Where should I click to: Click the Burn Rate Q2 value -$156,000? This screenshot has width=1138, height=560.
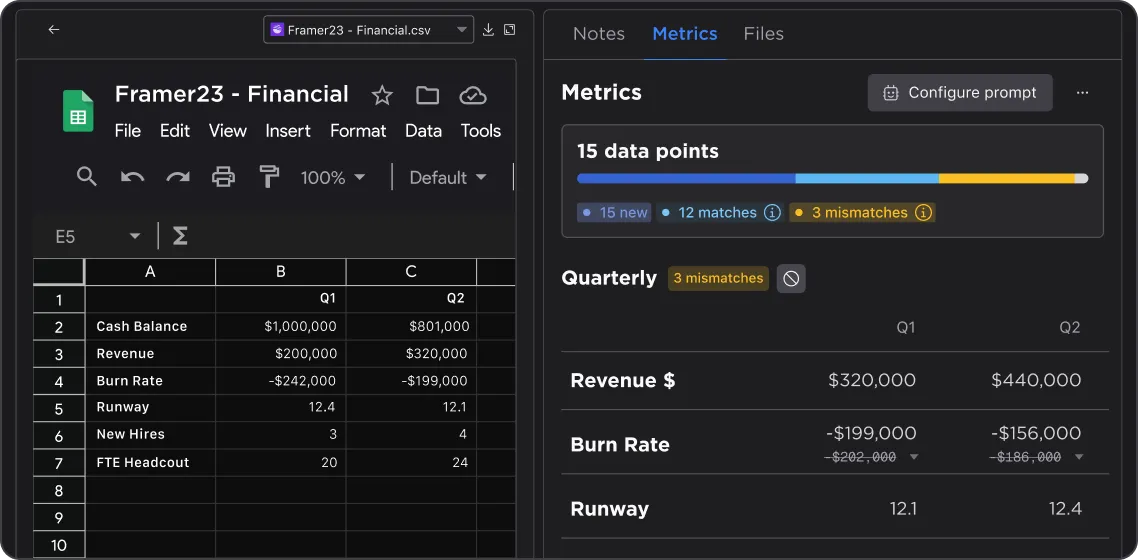1036,433
